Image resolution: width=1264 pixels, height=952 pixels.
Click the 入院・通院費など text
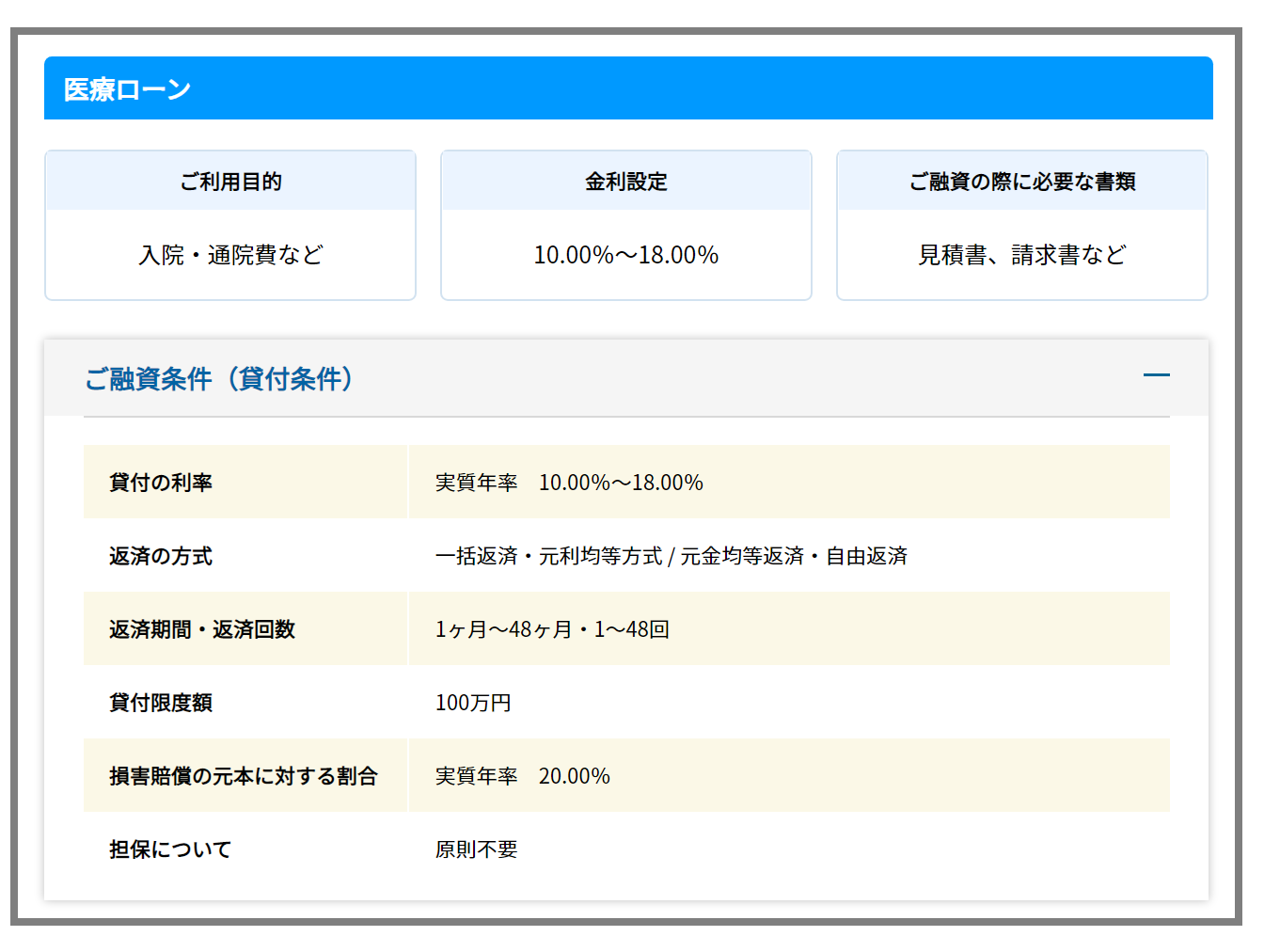(230, 255)
